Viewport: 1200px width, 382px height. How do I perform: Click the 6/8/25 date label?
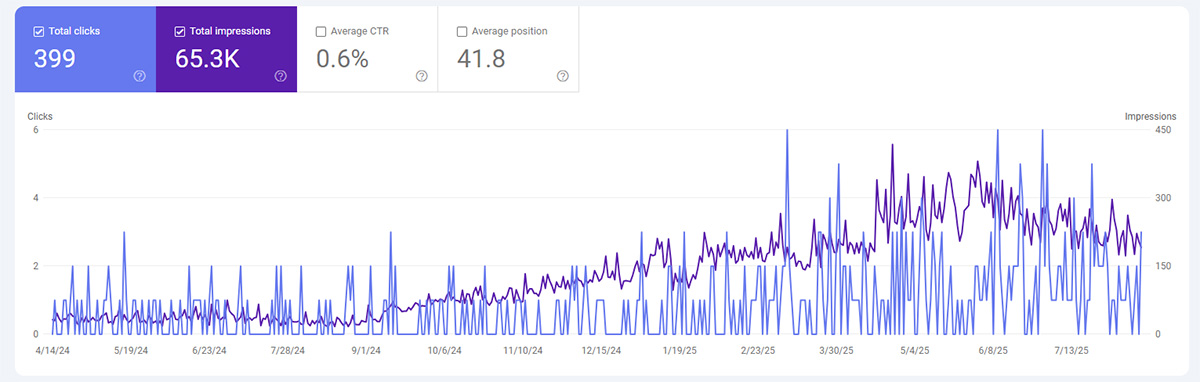coord(992,351)
